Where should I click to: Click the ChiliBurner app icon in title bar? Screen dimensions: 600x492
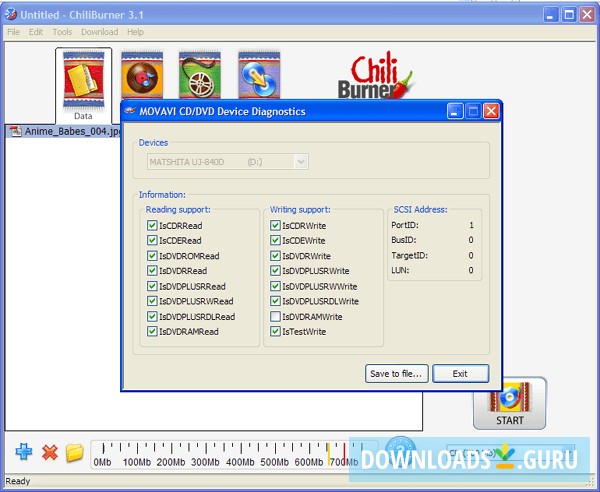pos(11,15)
